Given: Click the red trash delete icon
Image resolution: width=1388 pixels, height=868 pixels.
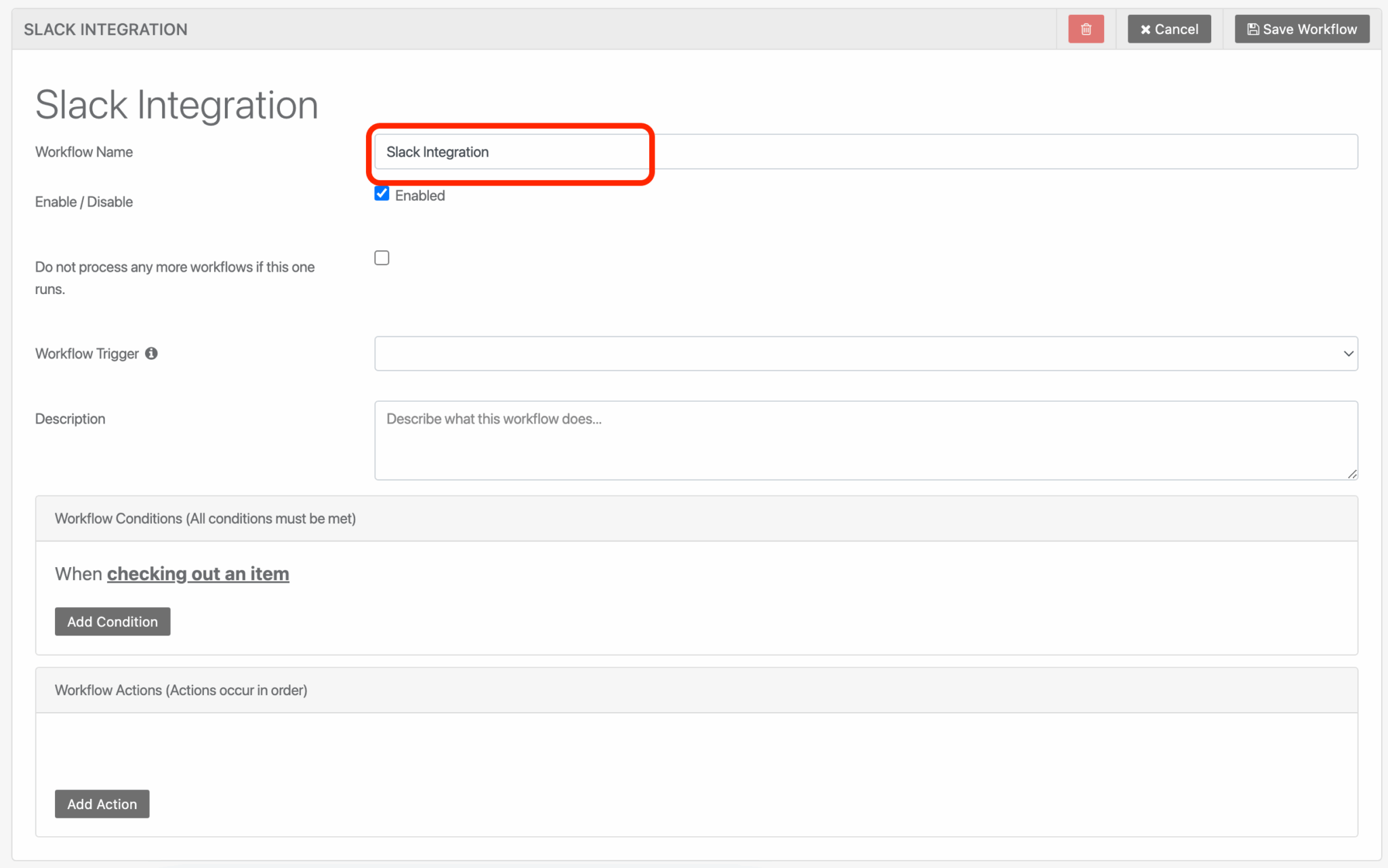Looking at the screenshot, I should click(1086, 29).
